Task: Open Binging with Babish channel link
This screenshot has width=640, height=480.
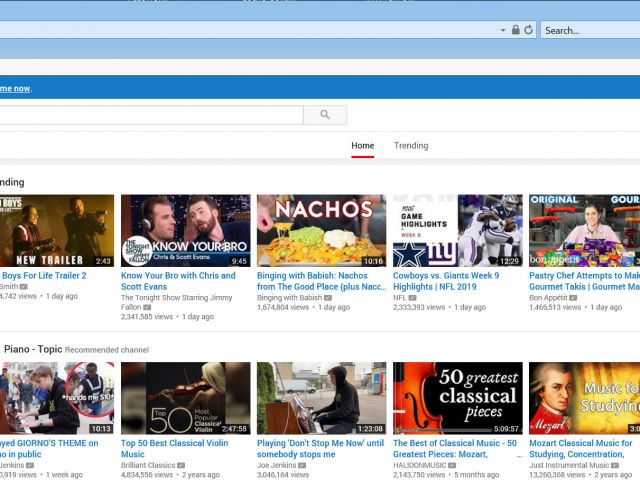Action: click(x=289, y=298)
